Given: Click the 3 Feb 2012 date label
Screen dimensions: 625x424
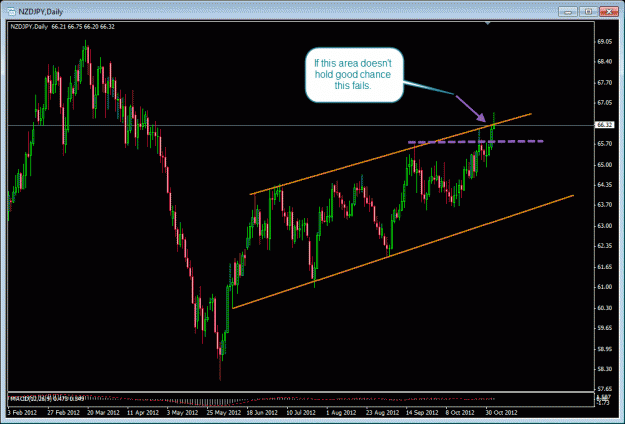Looking at the screenshot, I should click(22, 413).
